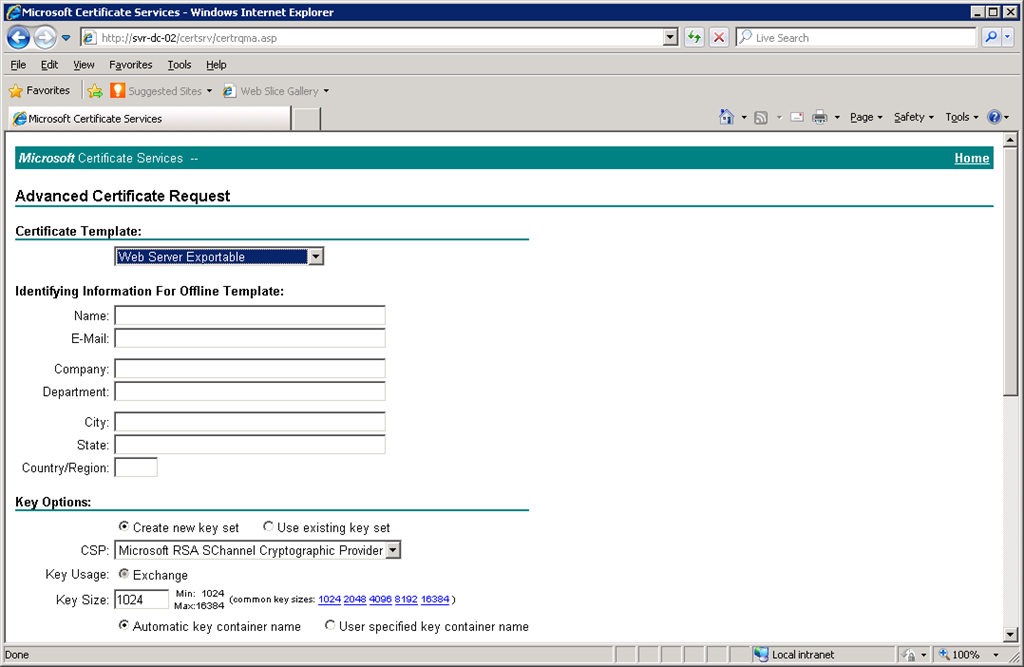Click the Protected Mode lock icon in status bar
Image resolution: width=1024 pixels, height=667 pixels.
pos(908,655)
